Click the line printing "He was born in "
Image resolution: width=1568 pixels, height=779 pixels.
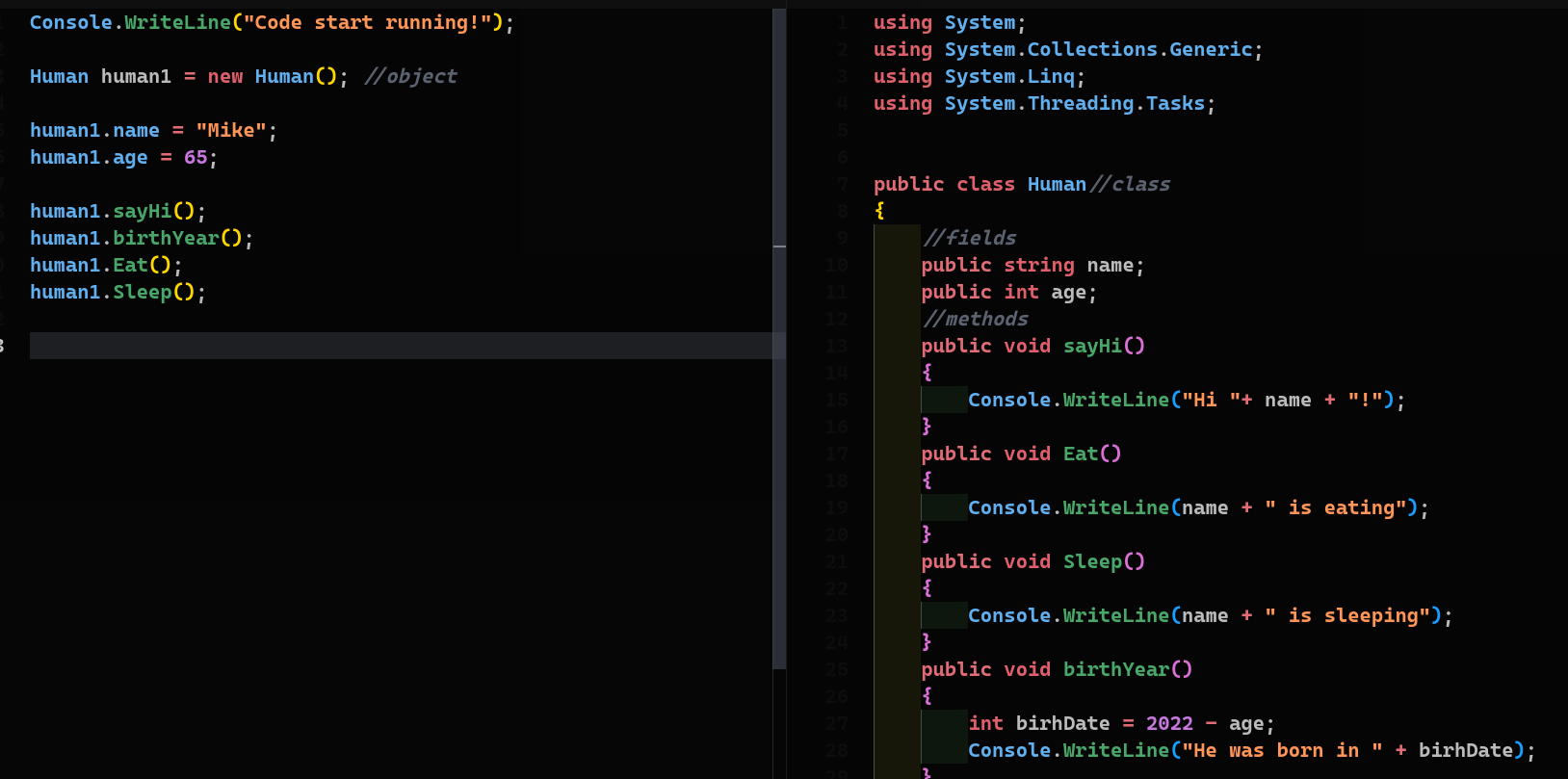click(1252, 750)
